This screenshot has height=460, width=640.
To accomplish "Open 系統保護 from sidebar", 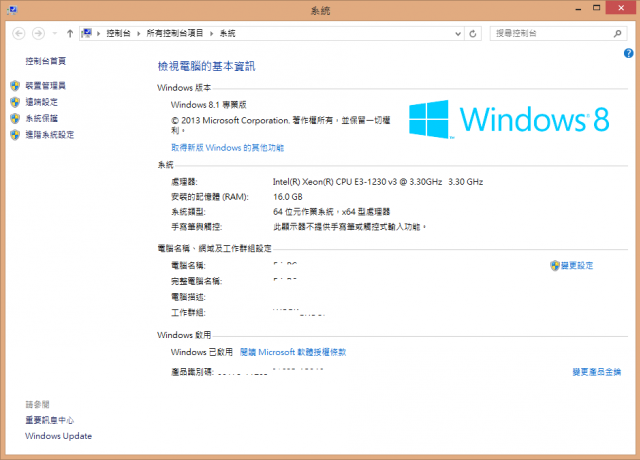I will [42, 118].
